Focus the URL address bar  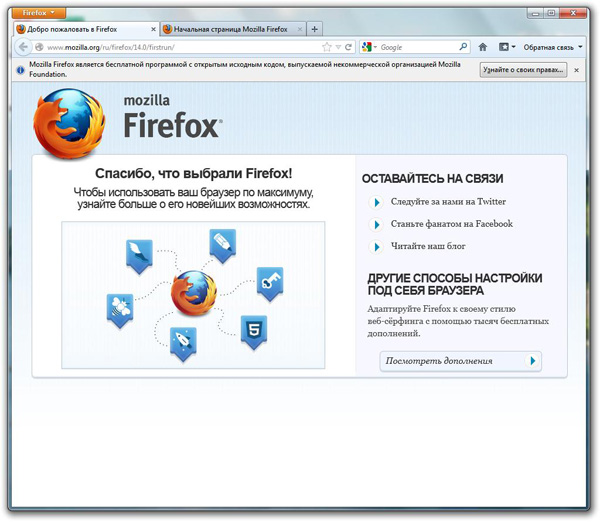click(182, 47)
